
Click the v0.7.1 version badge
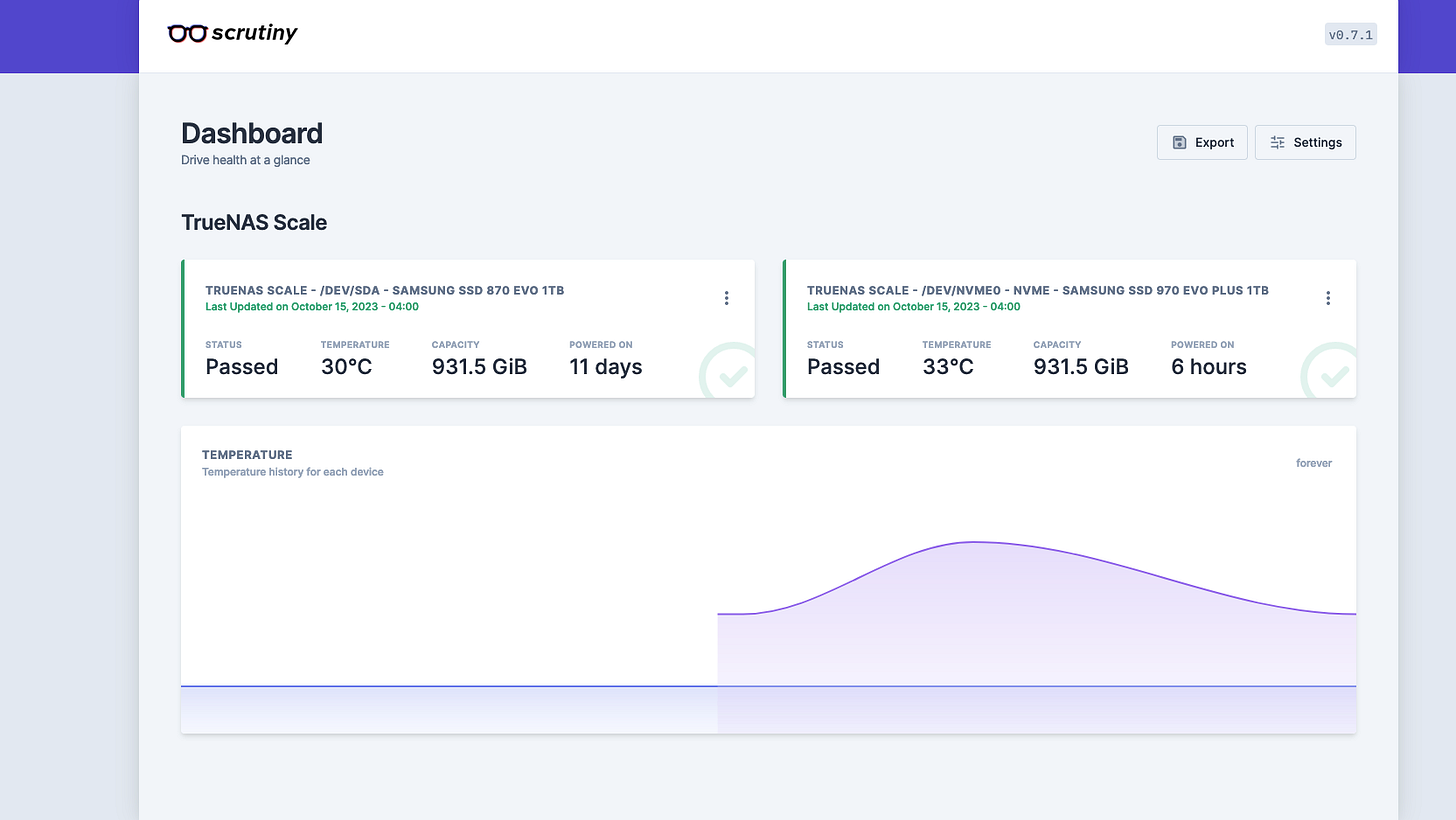(x=1350, y=35)
